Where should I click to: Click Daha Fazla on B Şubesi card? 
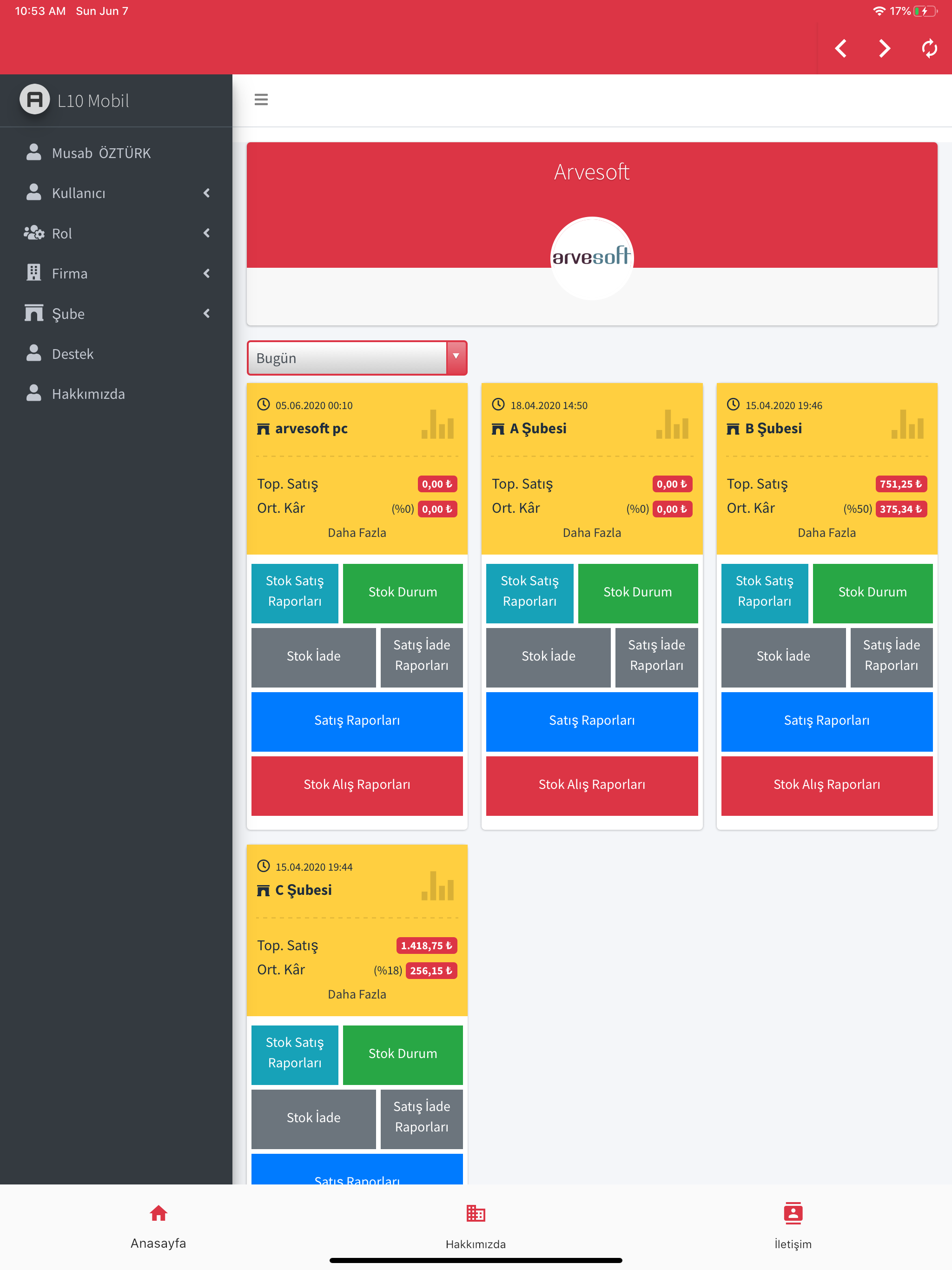[x=827, y=533]
